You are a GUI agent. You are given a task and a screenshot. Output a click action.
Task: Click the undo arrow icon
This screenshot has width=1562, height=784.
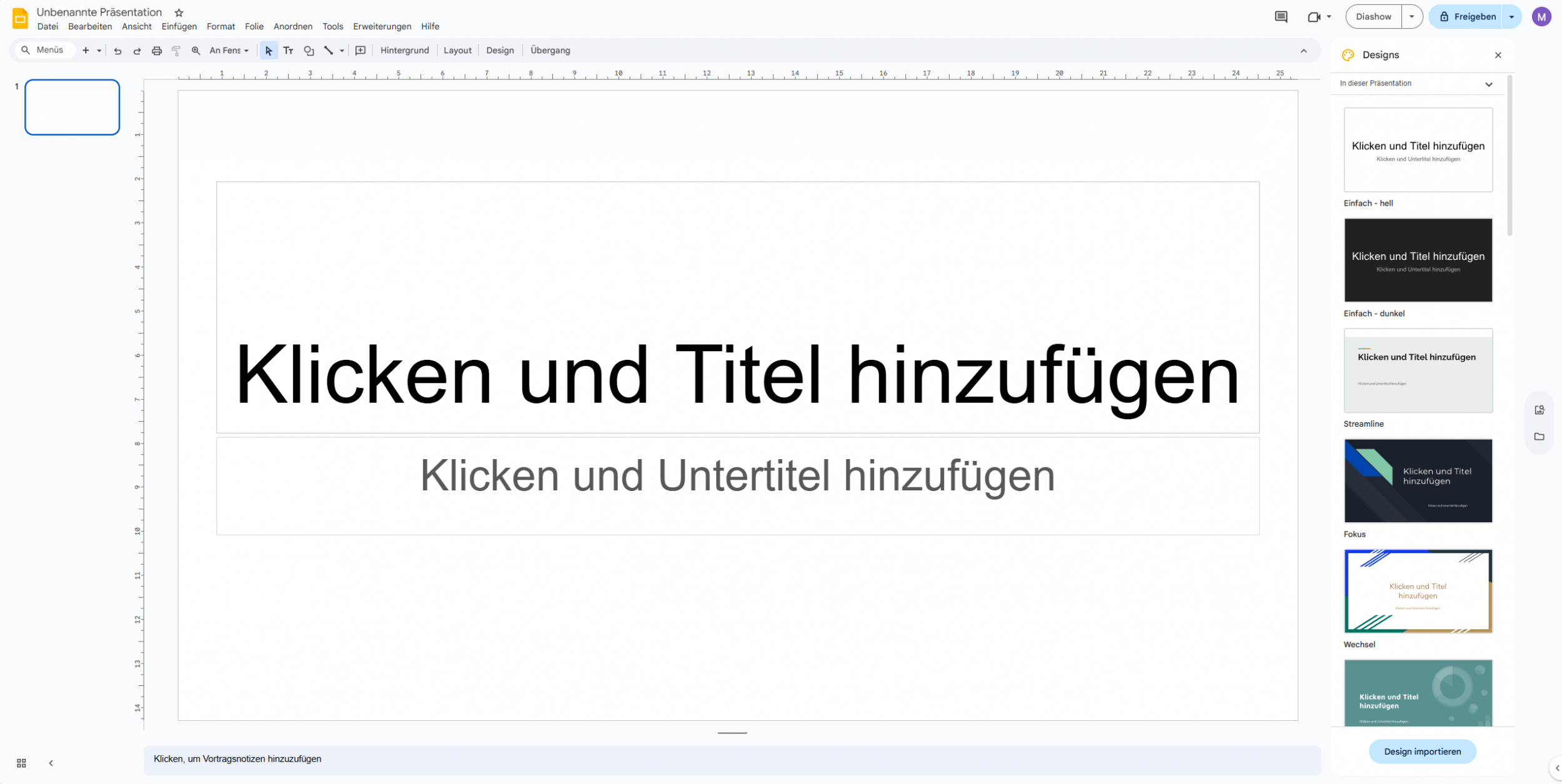coord(117,51)
